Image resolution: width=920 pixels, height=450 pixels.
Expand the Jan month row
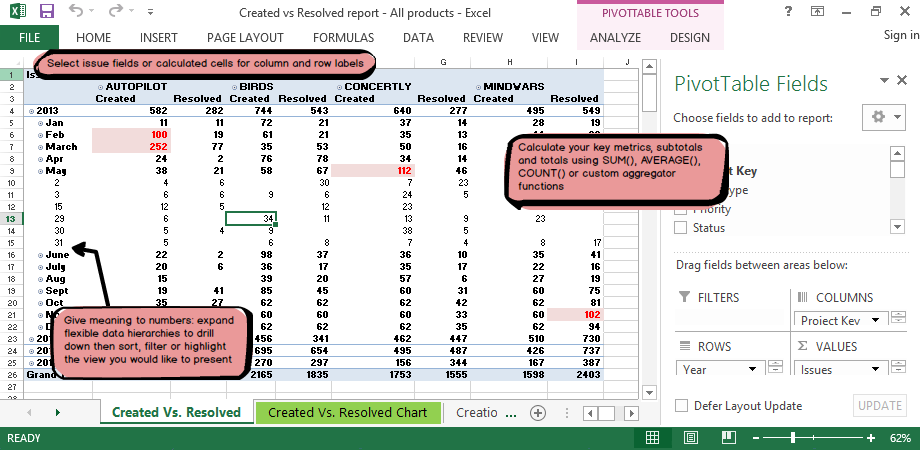[40, 123]
